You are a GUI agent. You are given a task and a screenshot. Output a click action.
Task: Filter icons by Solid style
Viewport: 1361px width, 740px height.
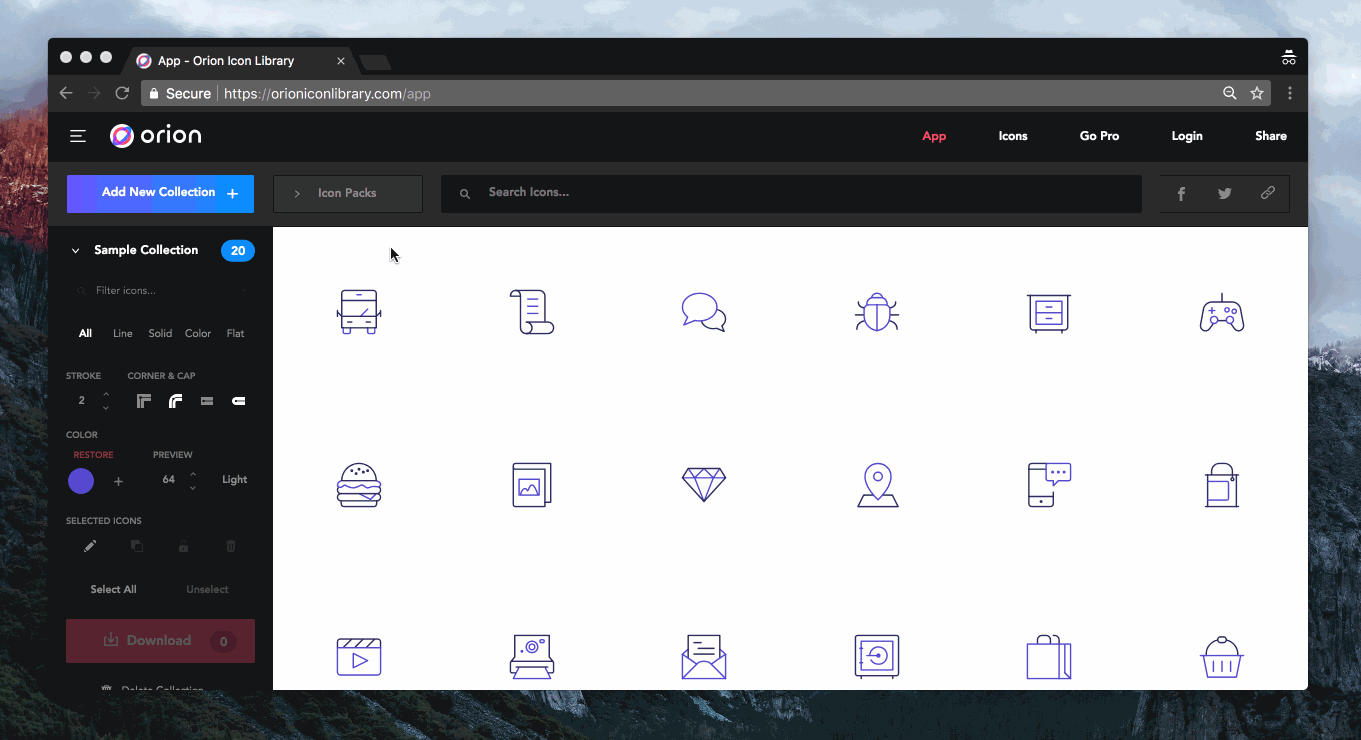point(160,333)
